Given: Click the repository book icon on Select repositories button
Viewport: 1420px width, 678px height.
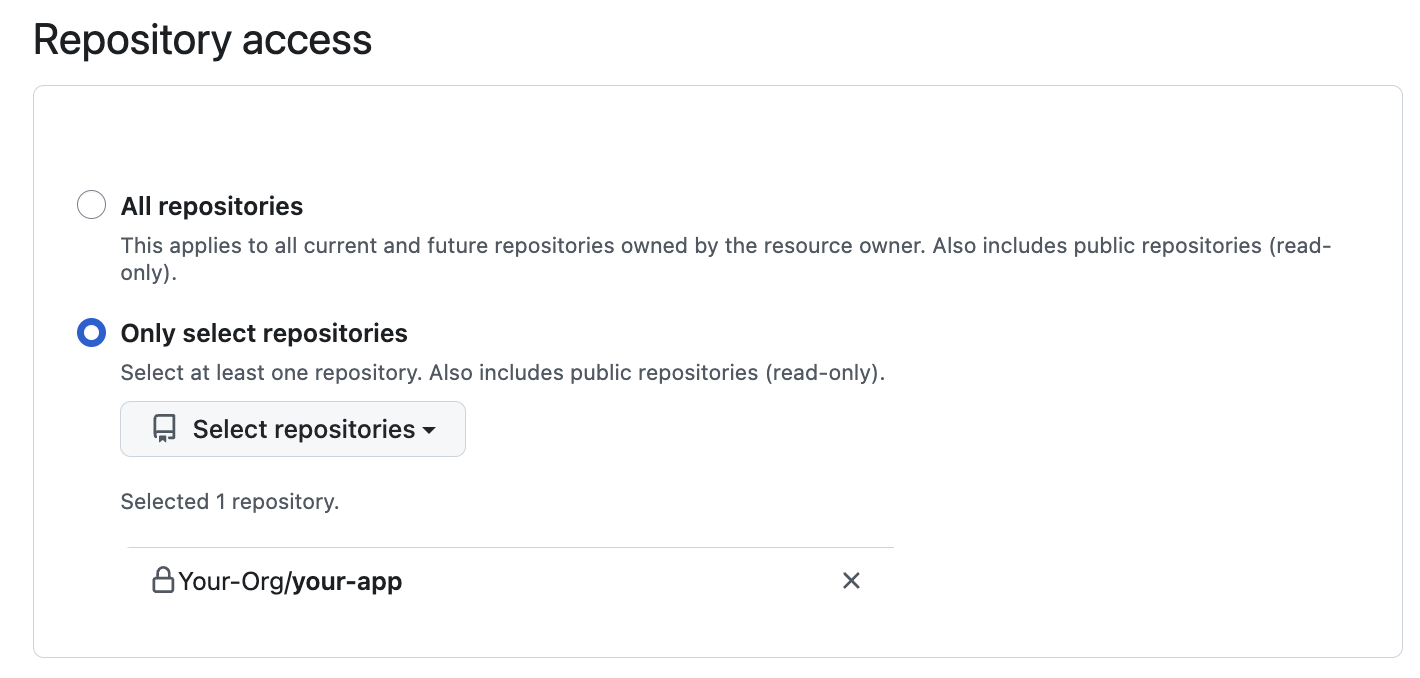Looking at the screenshot, I should point(163,428).
